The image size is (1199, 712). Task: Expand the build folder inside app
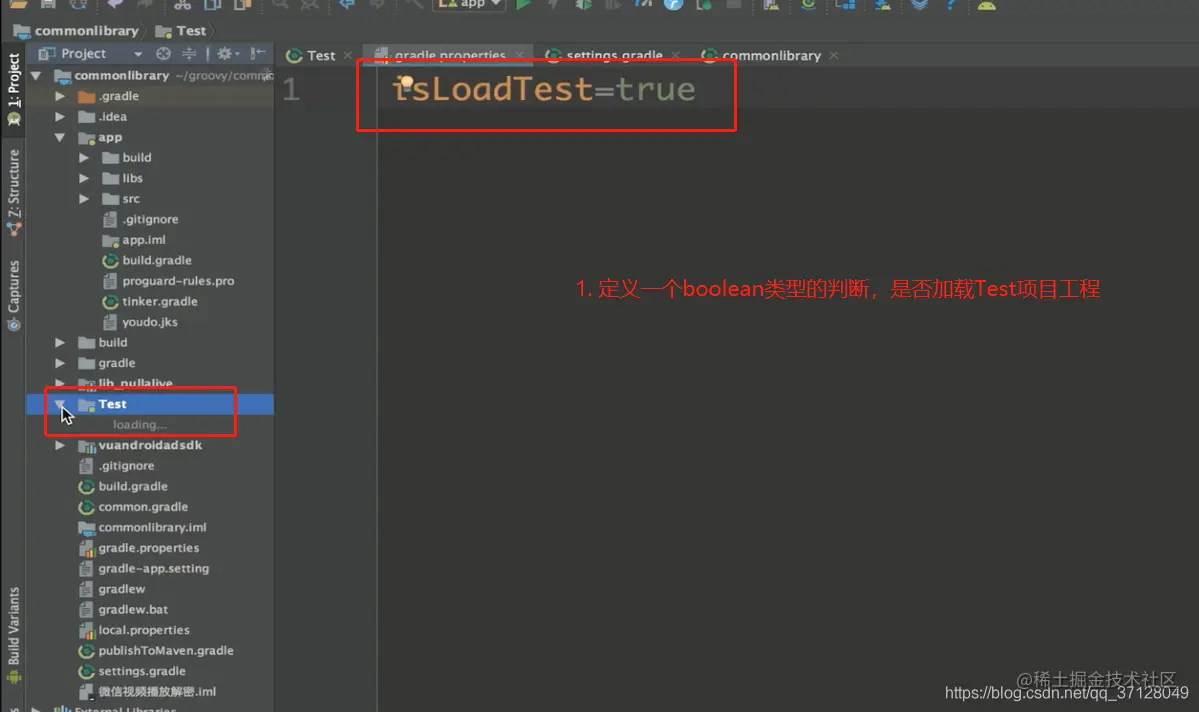(x=84, y=158)
